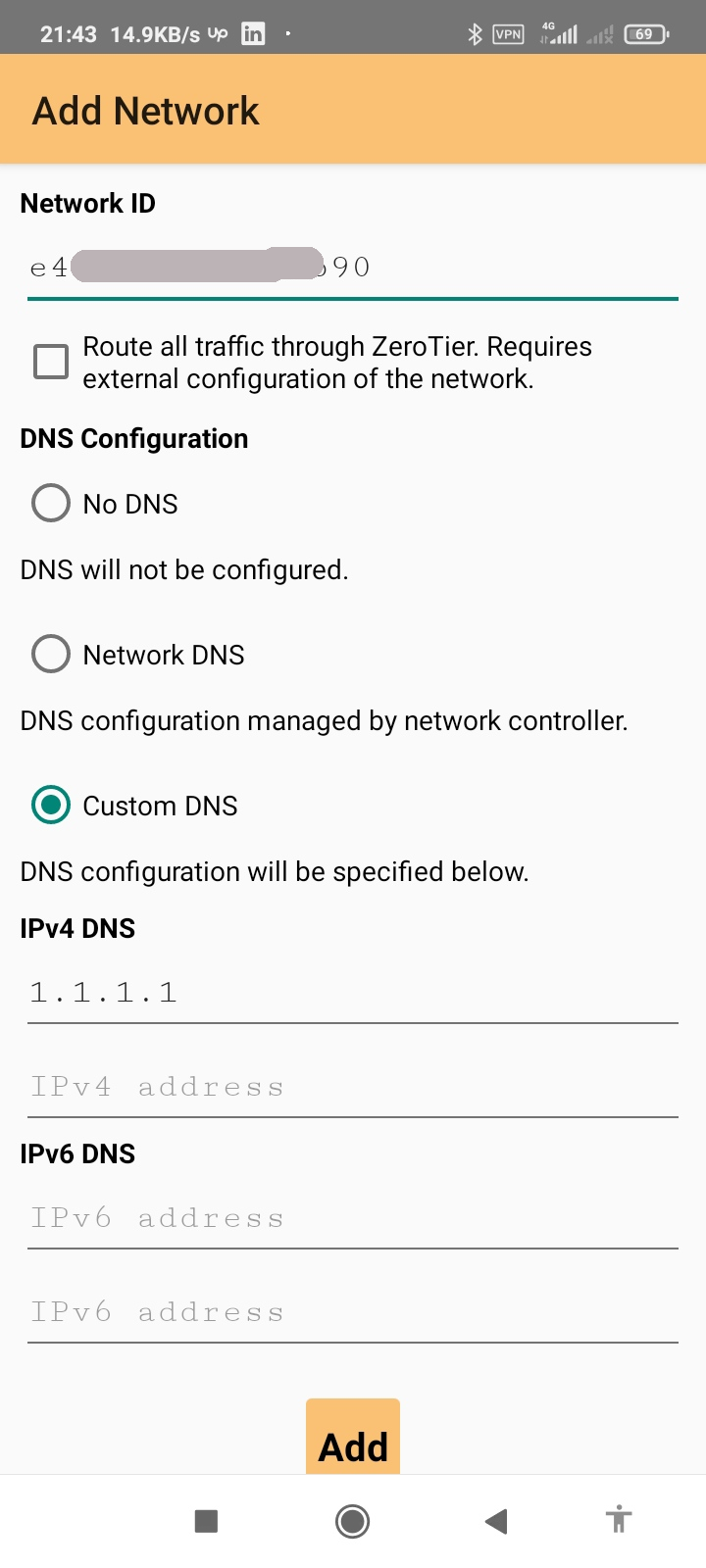Viewport: 706px width, 1568px height.
Task: Open recent apps with square button
Action: click(x=206, y=1521)
